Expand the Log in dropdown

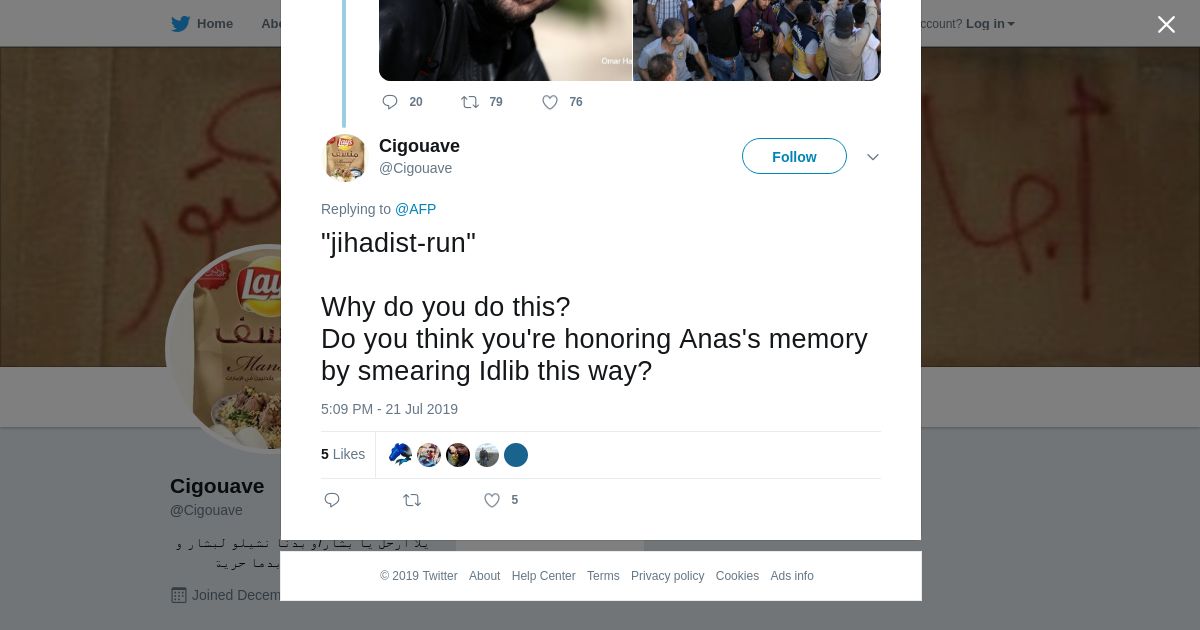(x=990, y=24)
